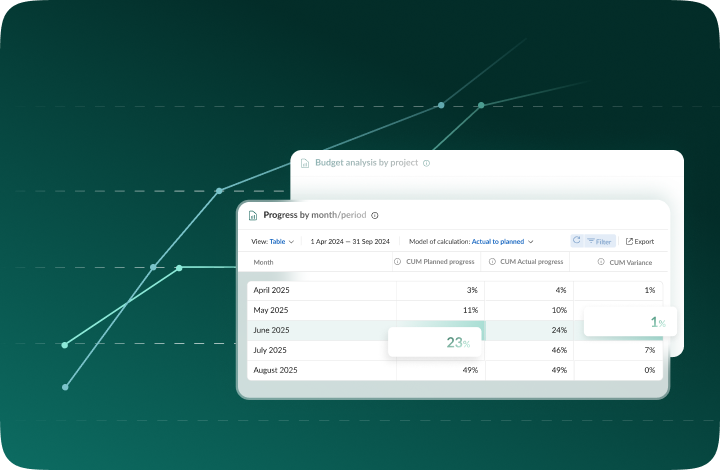Viewport: 720px width, 470px height.
Task: Click the info icon for CUM Actual progress
Action: click(x=493, y=262)
